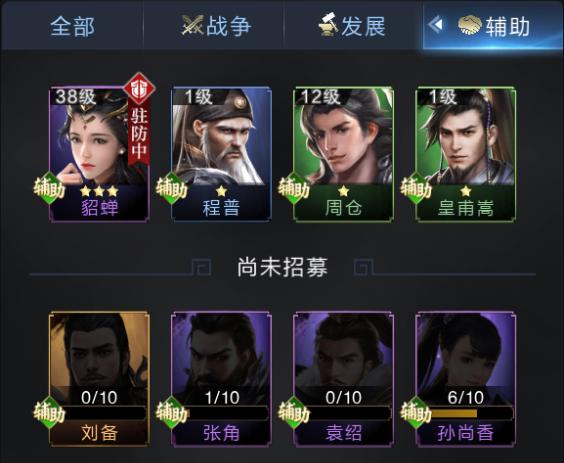Click the crossed swords war icon
The height and width of the screenshot is (463, 564).
[192, 25]
